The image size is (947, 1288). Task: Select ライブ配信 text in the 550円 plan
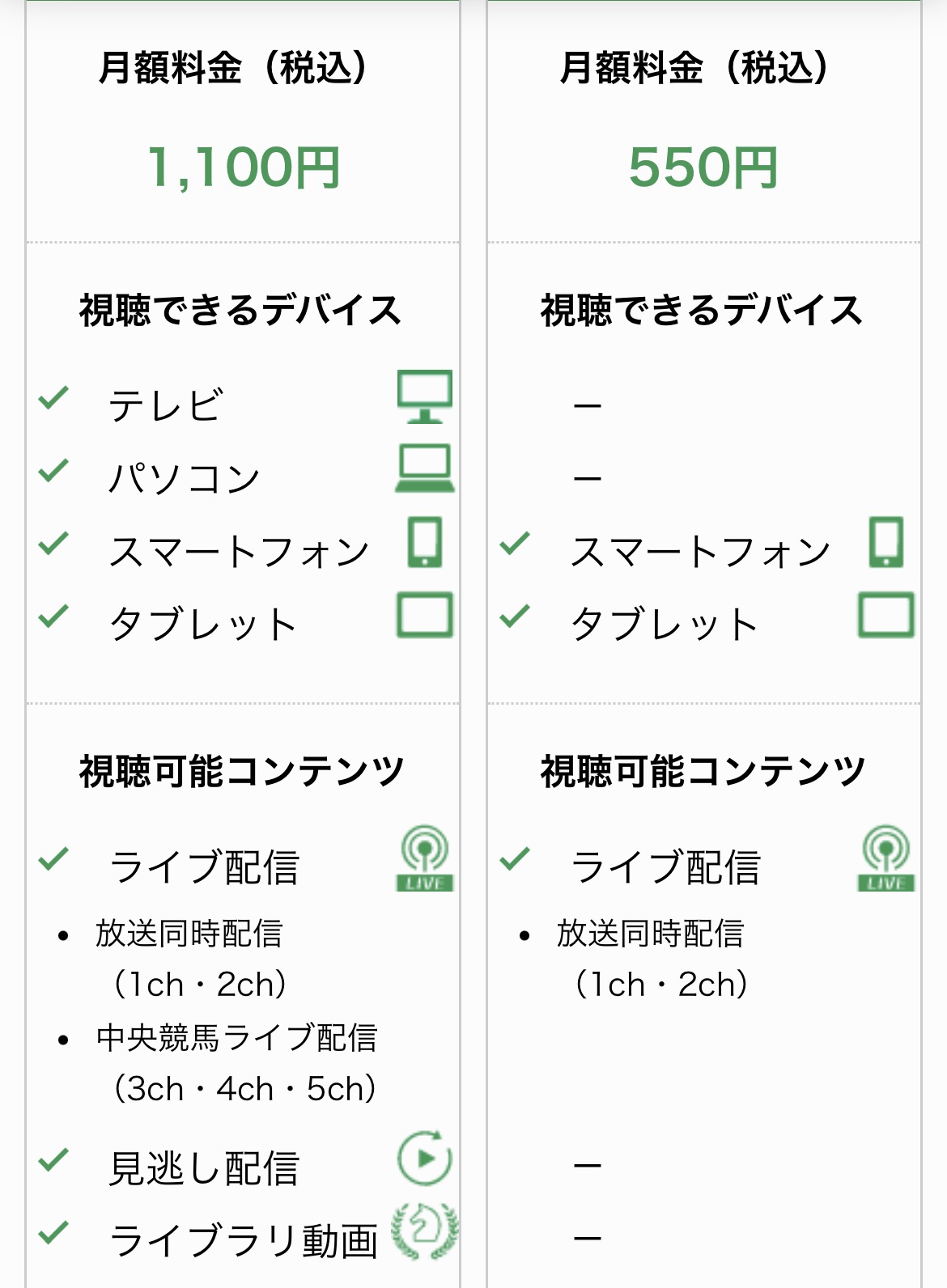coord(665,867)
